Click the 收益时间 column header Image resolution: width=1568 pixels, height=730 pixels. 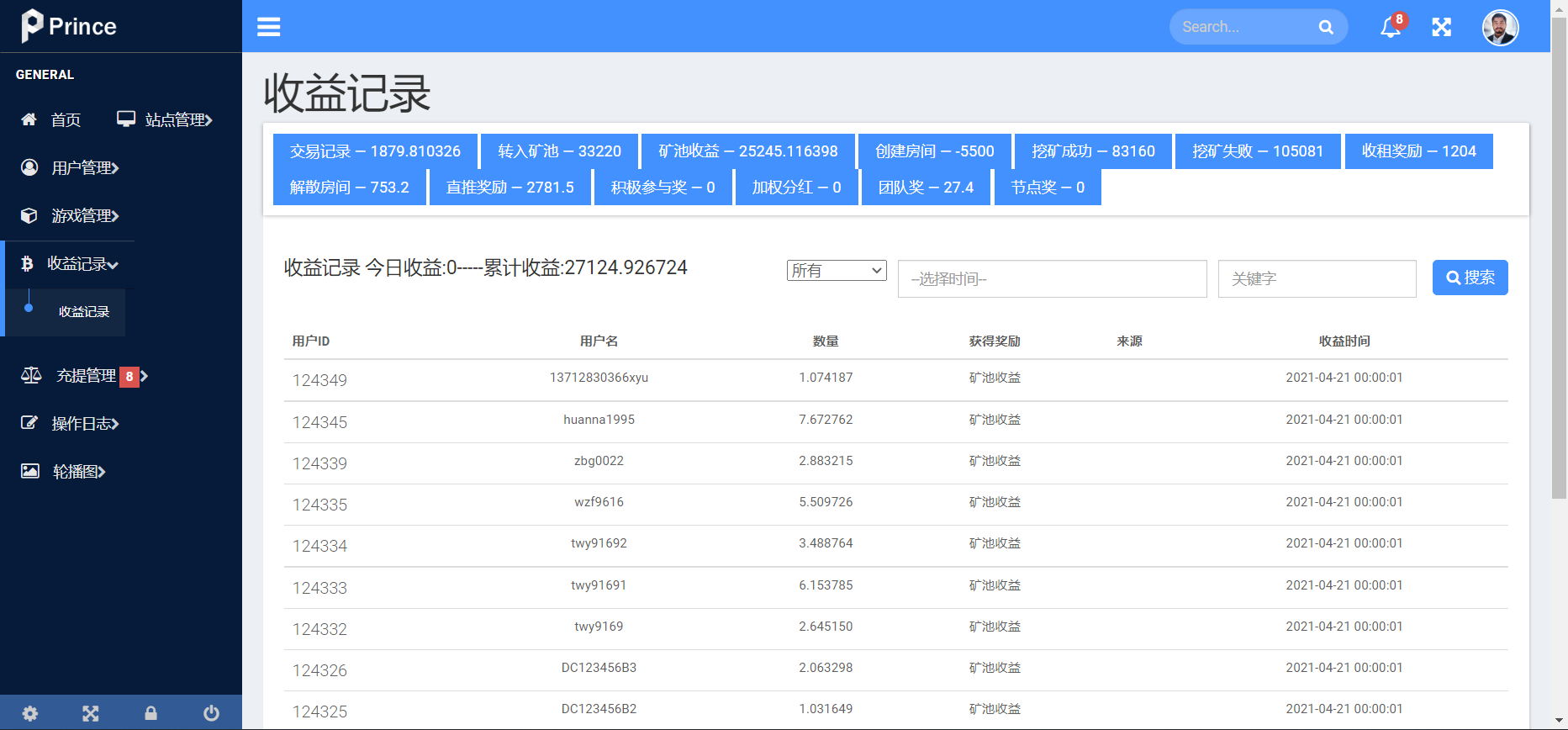pos(1344,341)
